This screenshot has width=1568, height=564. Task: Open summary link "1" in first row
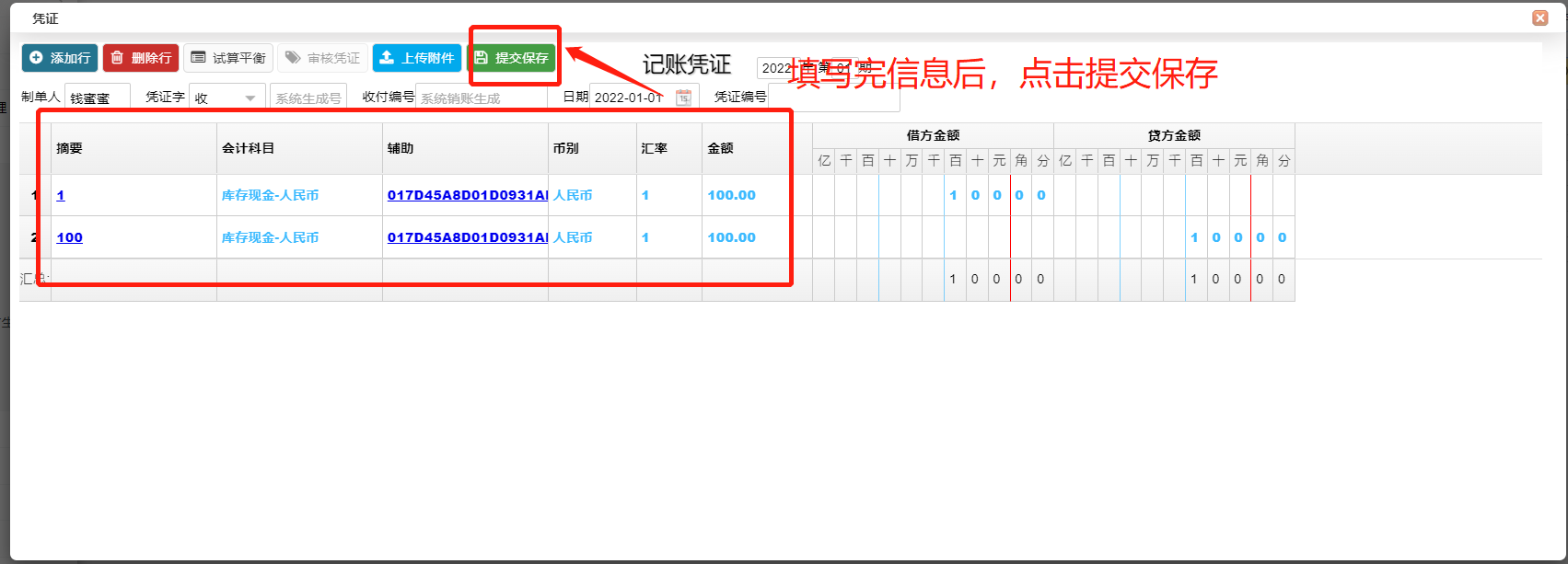(x=61, y=195)
